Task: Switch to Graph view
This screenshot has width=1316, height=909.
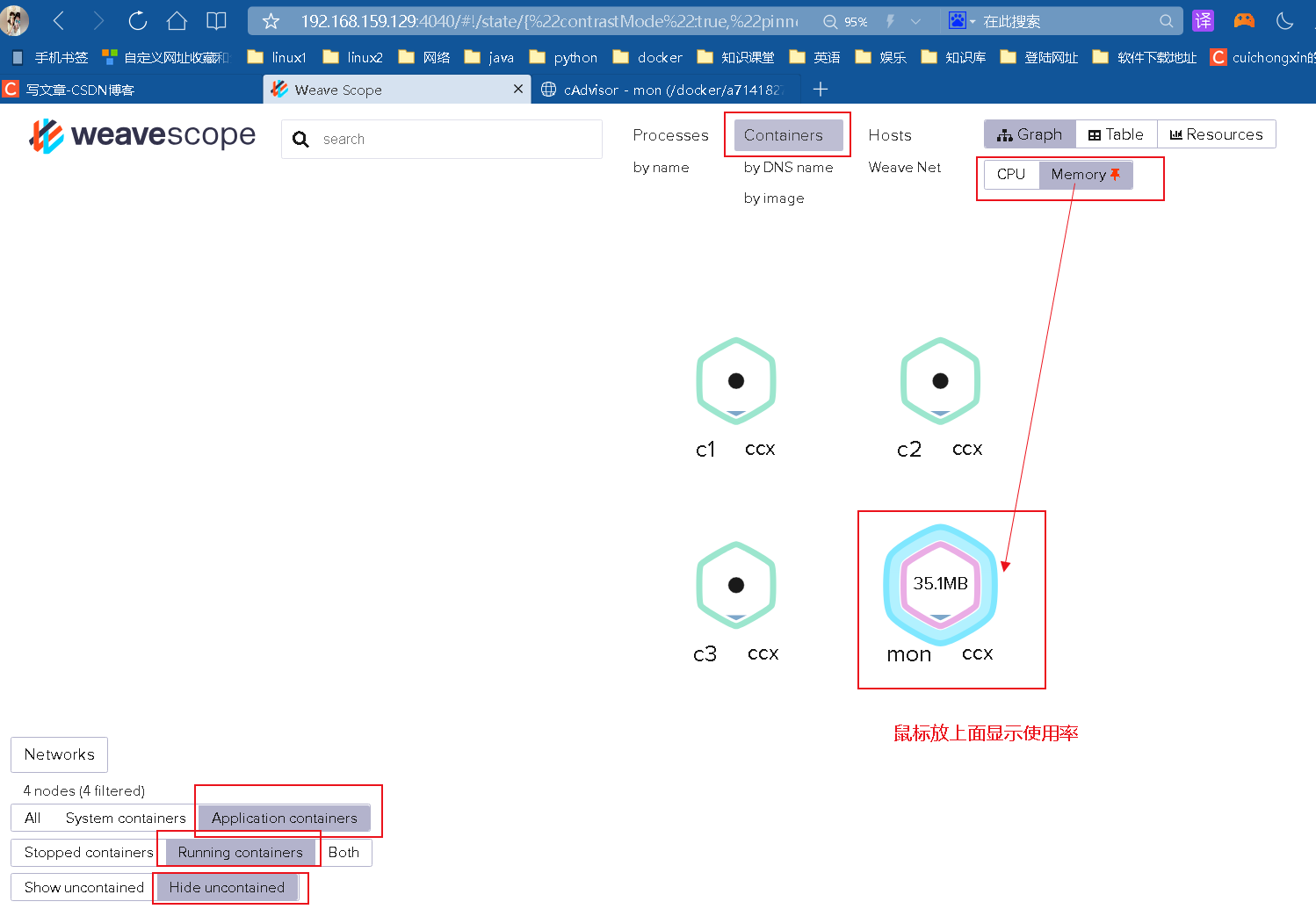Action: pos(1030,133)
